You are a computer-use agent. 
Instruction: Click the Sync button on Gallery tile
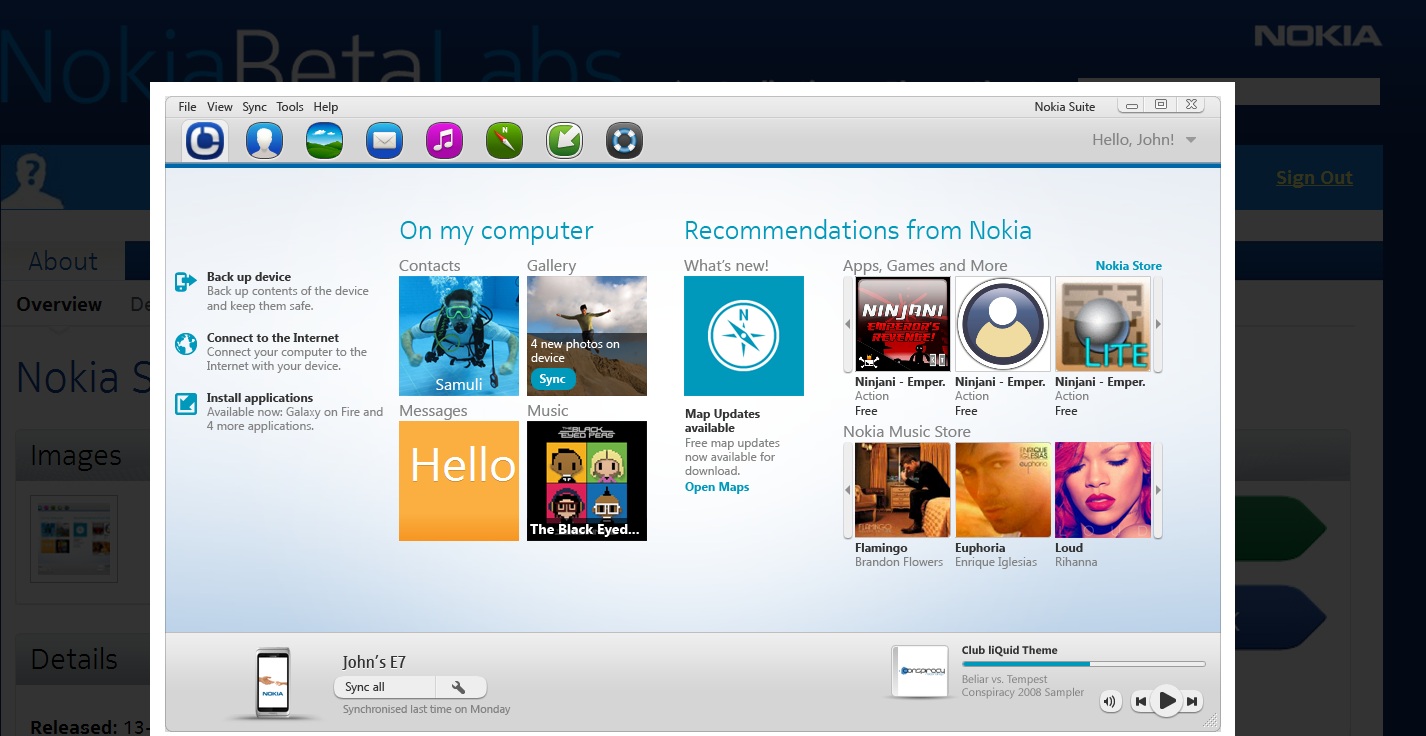552,379
